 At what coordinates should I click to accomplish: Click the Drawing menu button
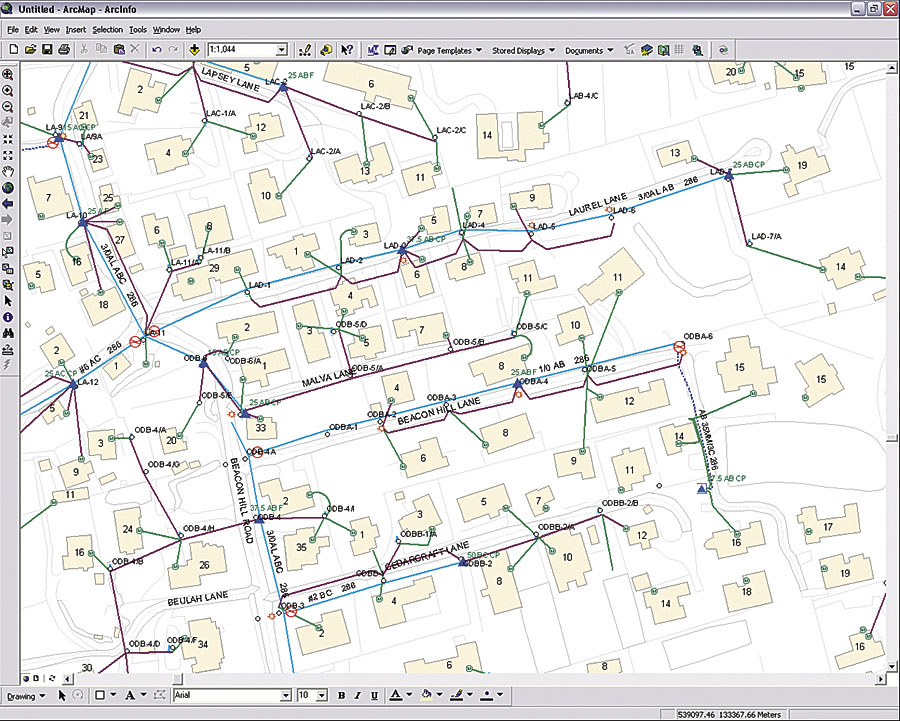(x=25, y=695)
